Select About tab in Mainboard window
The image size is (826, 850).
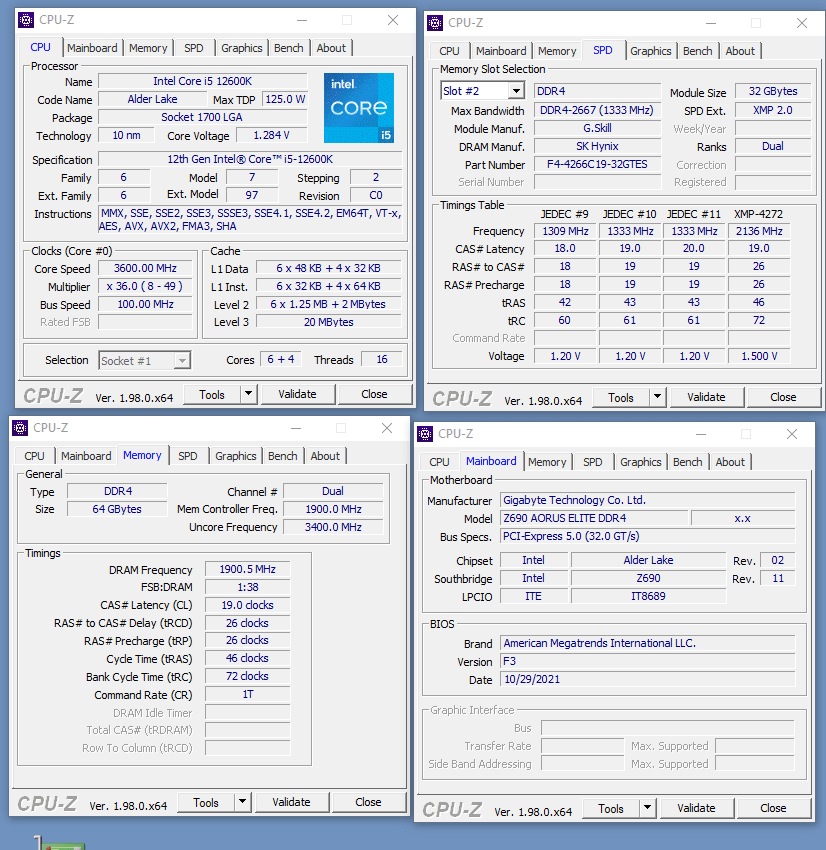[x=730, y=462]
